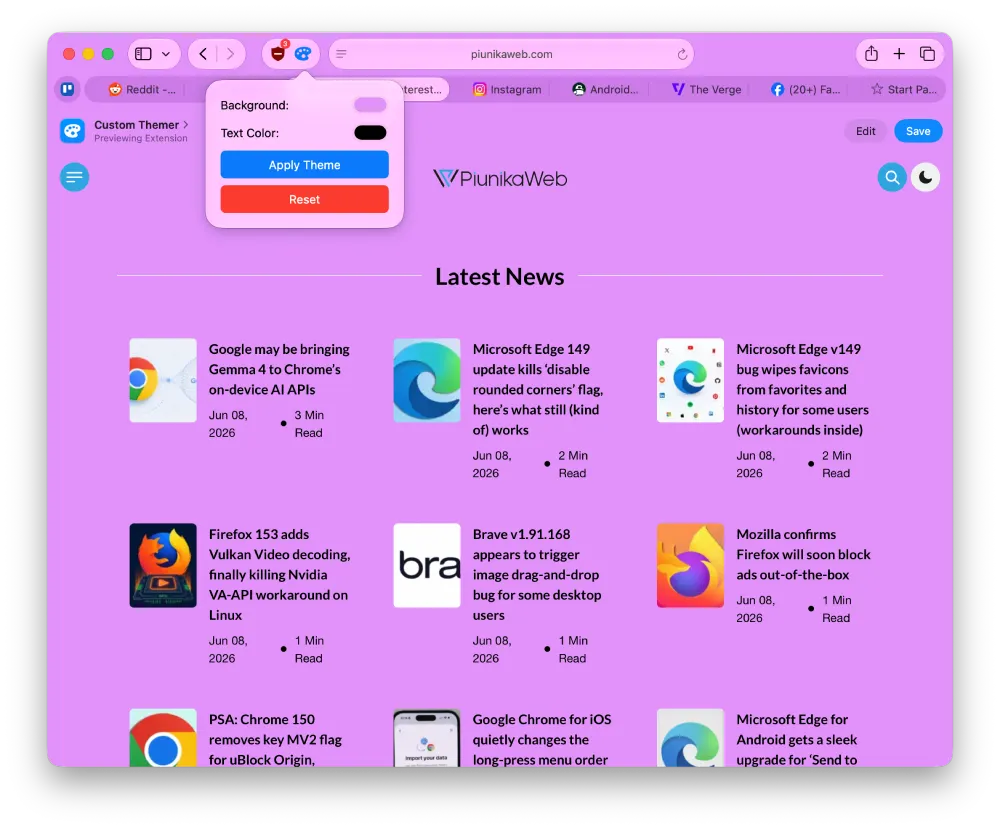The width and height of the screenshot is (1000, 829).
Task: Open the Share icon in the toolbar
Action: [871, 54]
